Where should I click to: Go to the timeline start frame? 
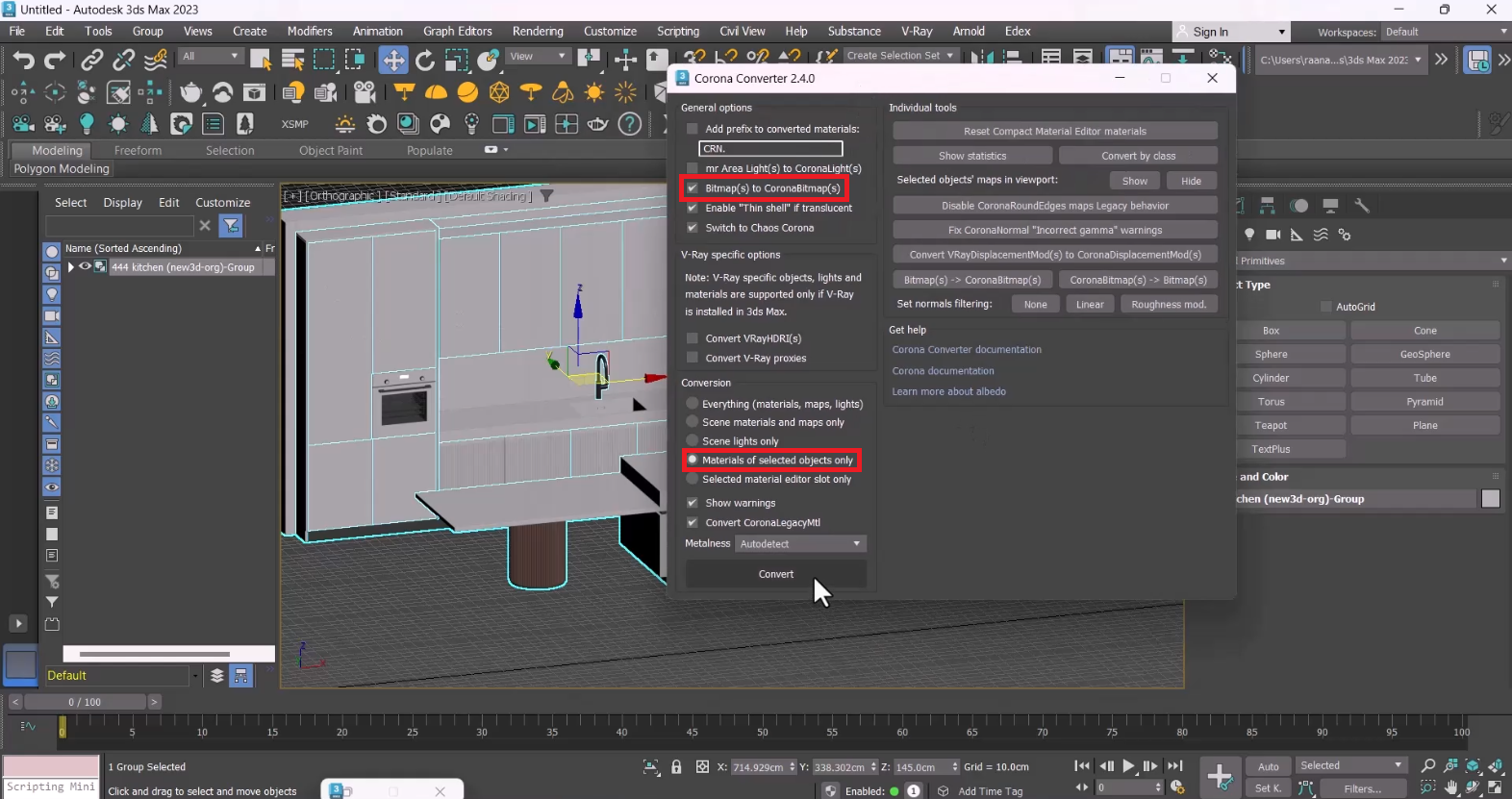(x=1082, y=766)
